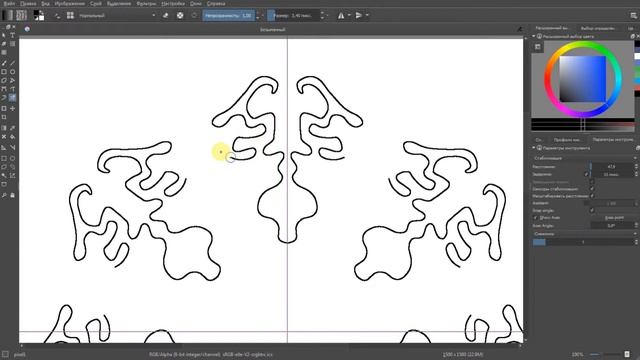Select the Text tool in toolbox

pos(13,36)
